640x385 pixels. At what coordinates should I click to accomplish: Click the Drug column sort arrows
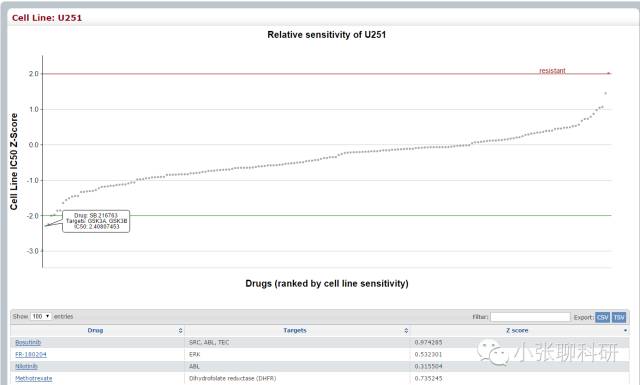(180, 330)
